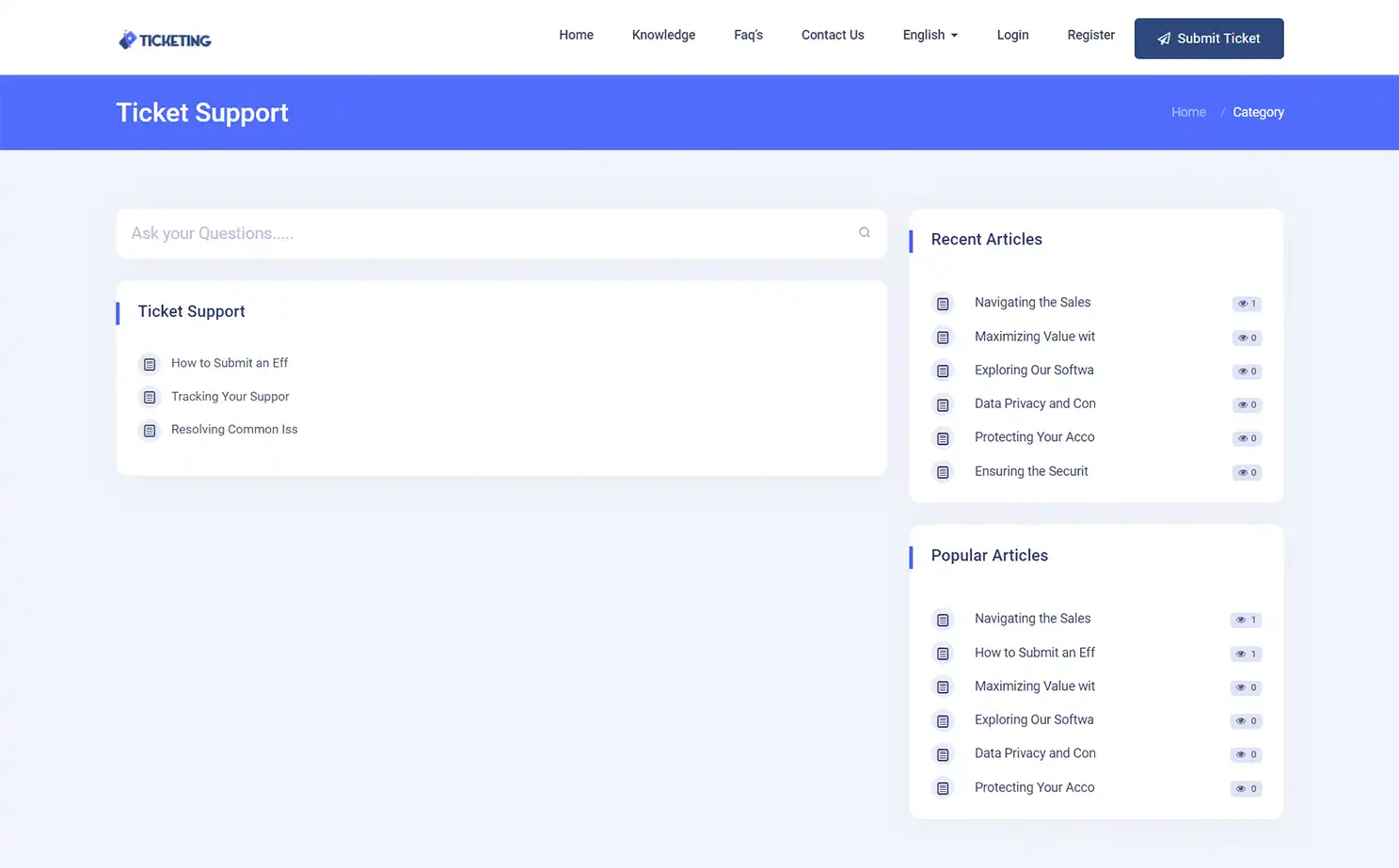
Task: Click the document icon next to 'Data Privacy and Con'
Action: tap(944, 404)
